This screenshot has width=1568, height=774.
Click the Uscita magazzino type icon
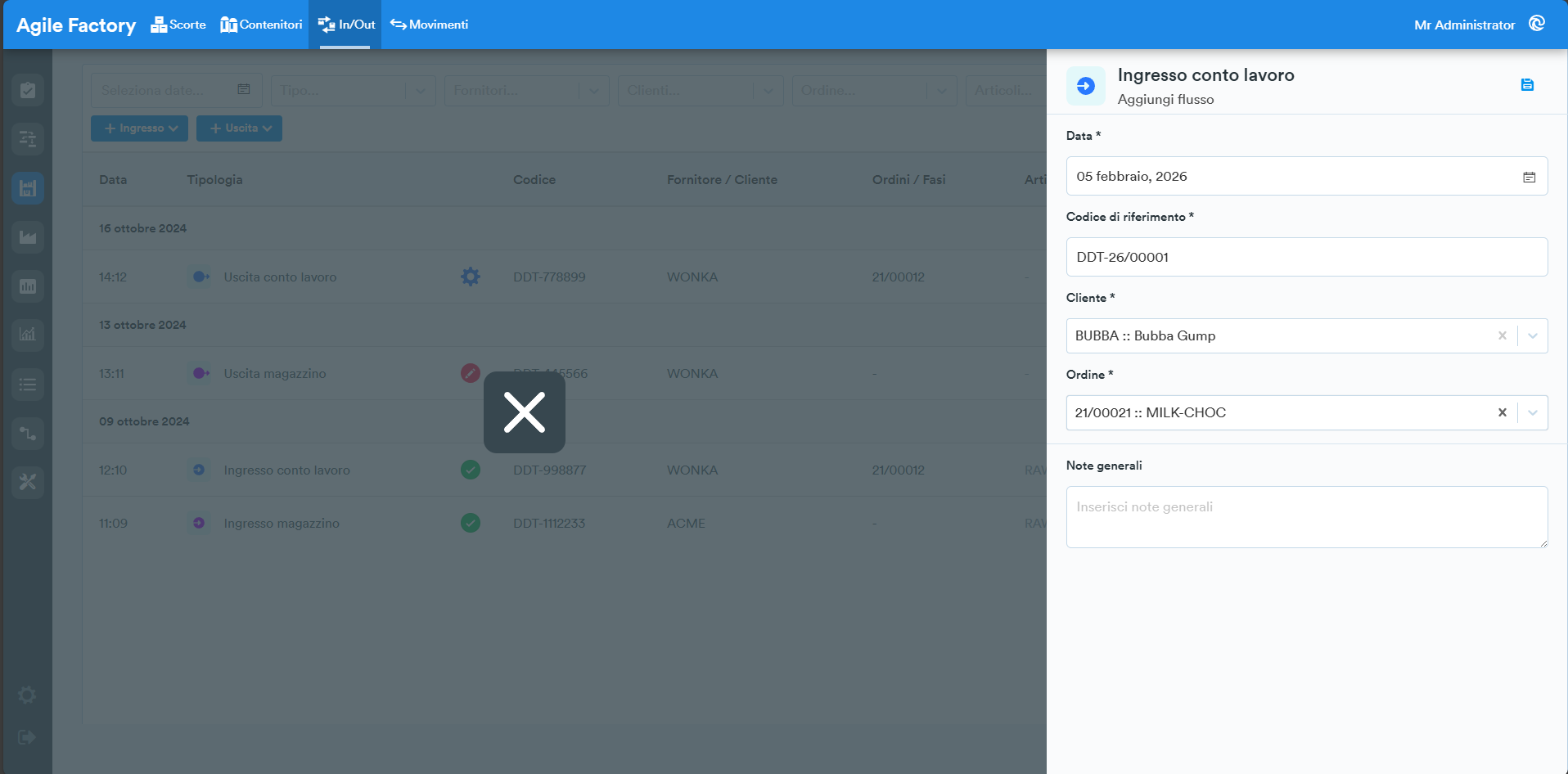[200, 373]
